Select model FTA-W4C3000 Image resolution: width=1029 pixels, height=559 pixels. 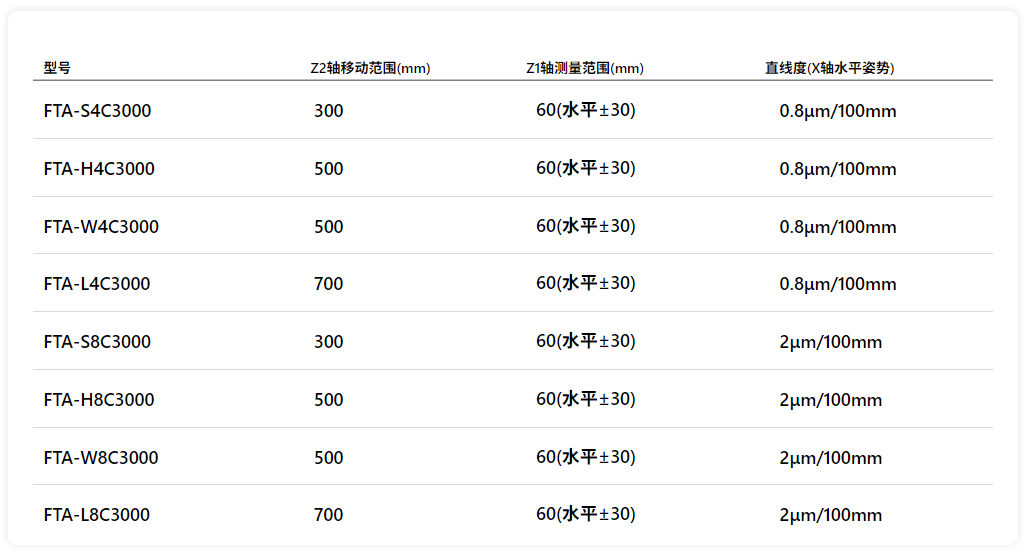tap(101, 227)
